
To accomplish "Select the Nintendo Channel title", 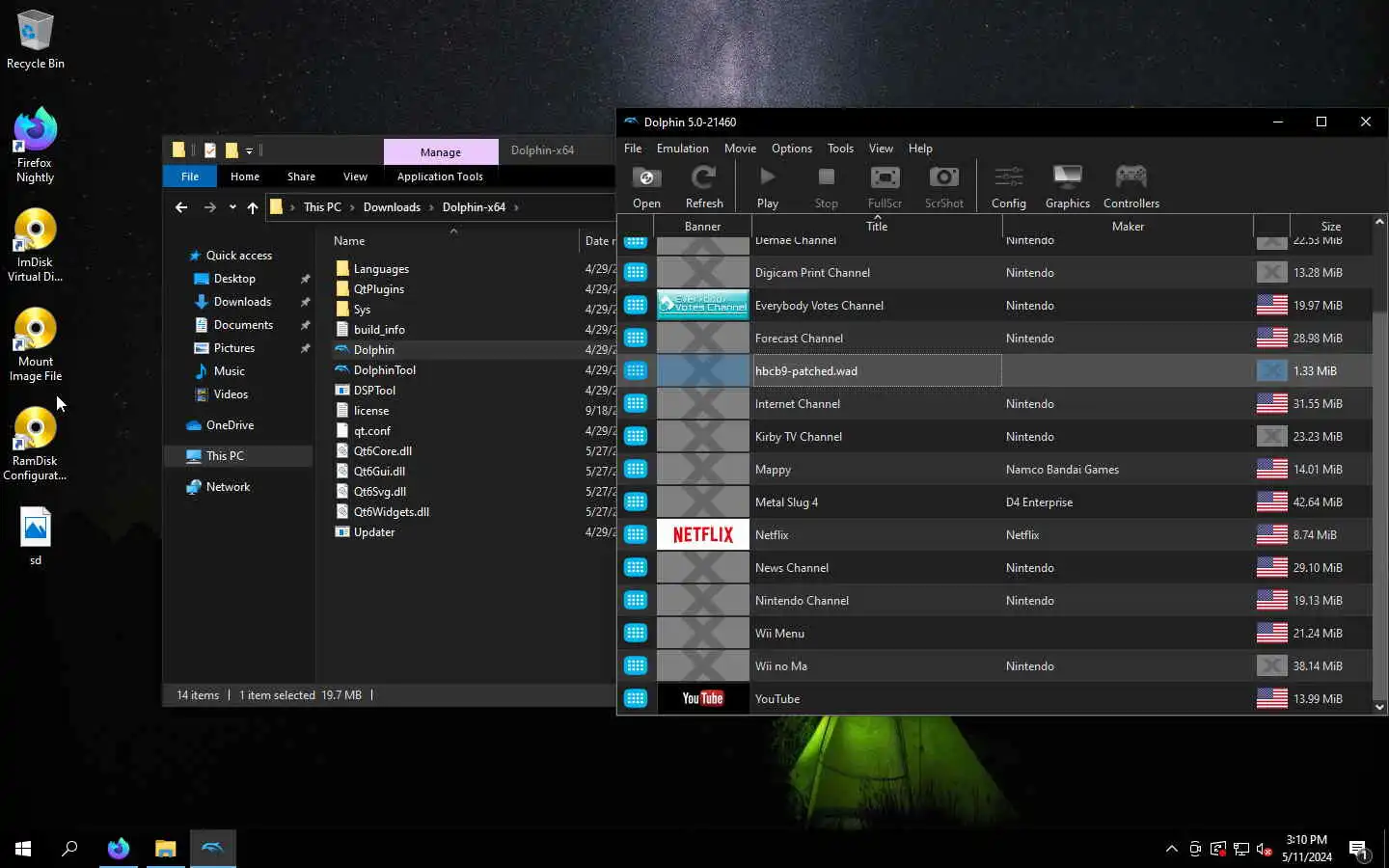I will (x=802, y=601).
